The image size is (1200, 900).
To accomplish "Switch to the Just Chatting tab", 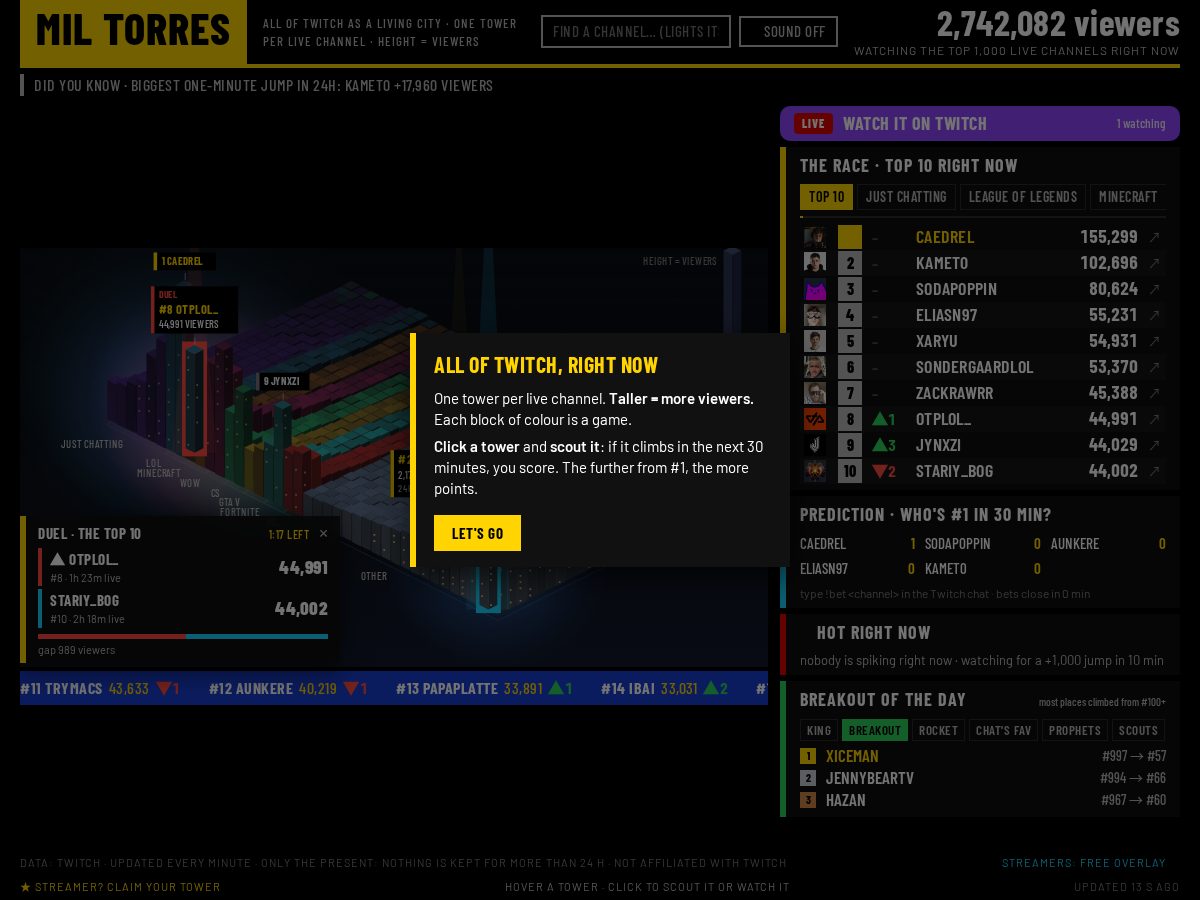I will click(x=906, y=197).
